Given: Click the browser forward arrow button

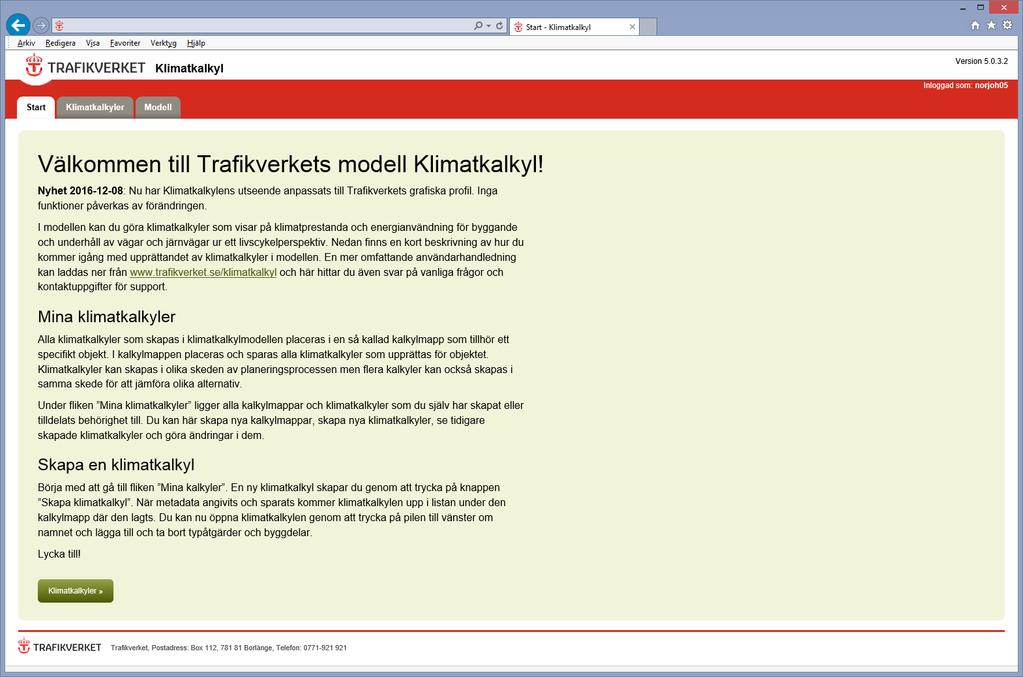Looking at the screenshot, I should point(41,25).
